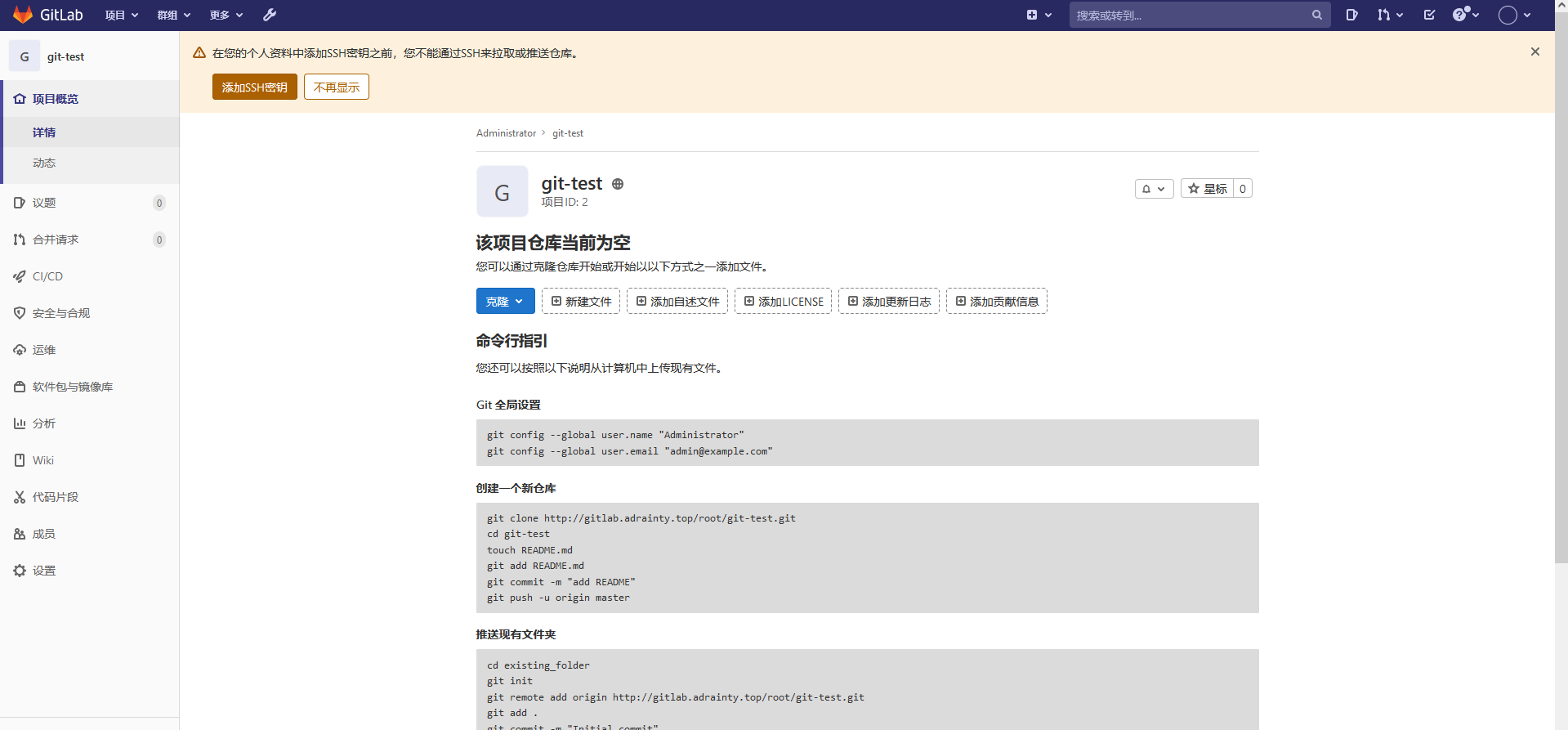Click the 添加贡献信息 button
Screen dimensions: 1568x730
tap(997, 301)
